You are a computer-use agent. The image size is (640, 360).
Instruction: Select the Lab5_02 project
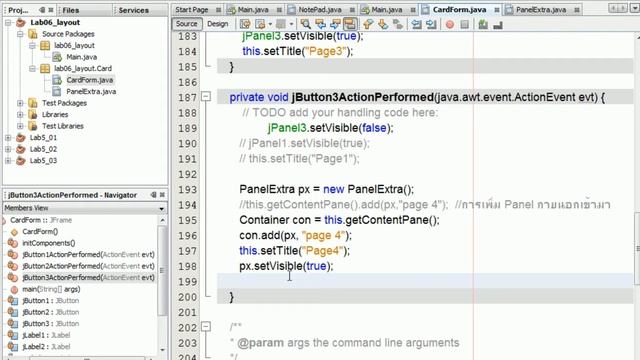(43, 149)
